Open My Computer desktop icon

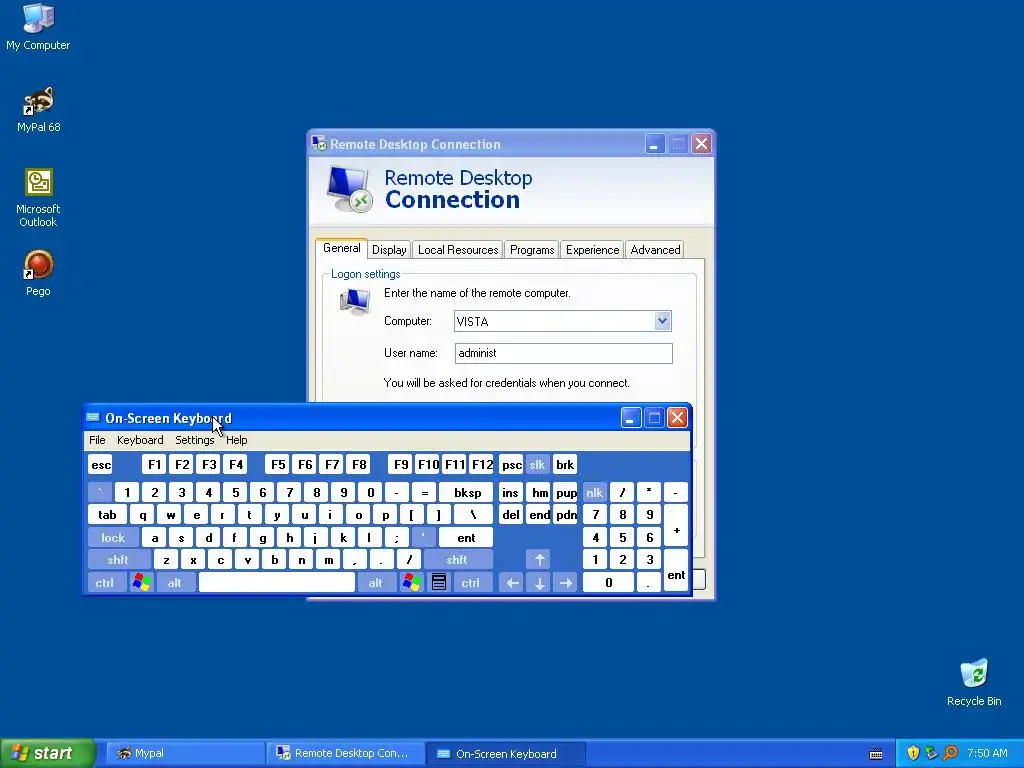coord(38,26)
